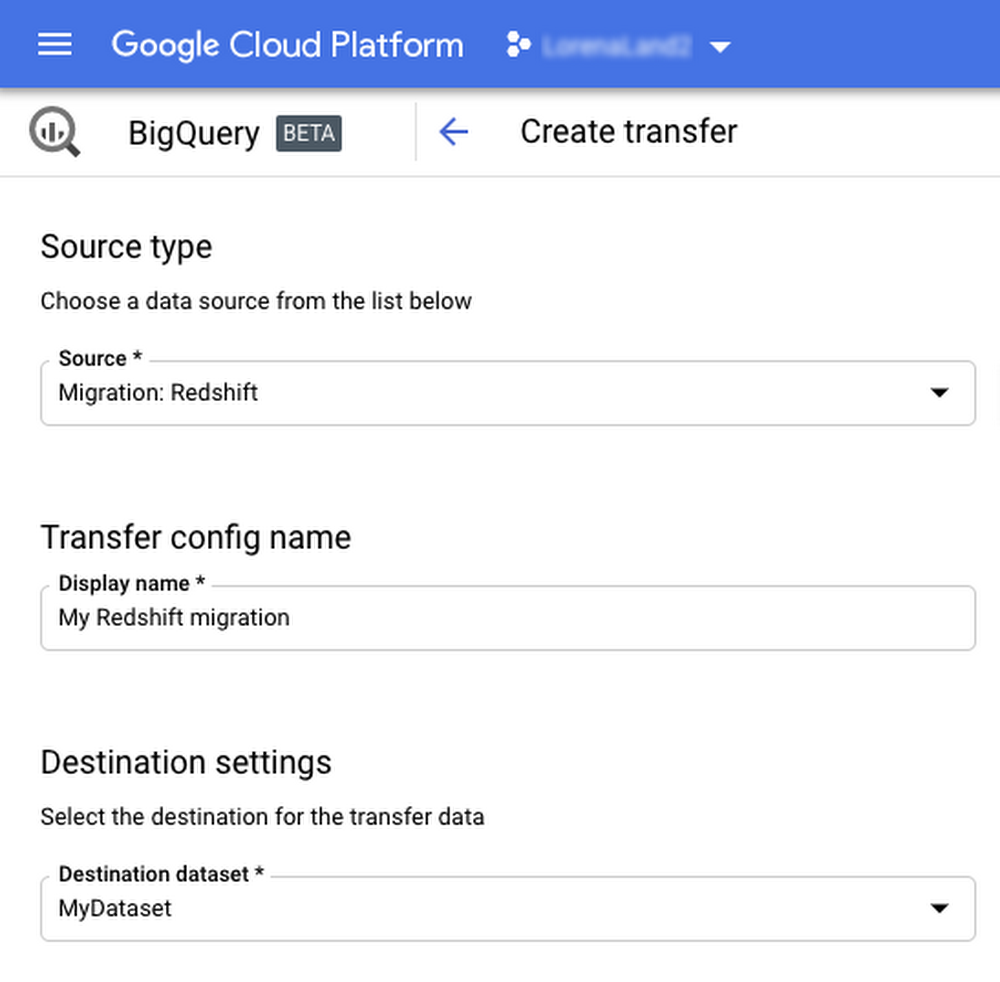Expand the project selector dropdown arrow
The image size is (1000, 982).
[x=720, y=47]
